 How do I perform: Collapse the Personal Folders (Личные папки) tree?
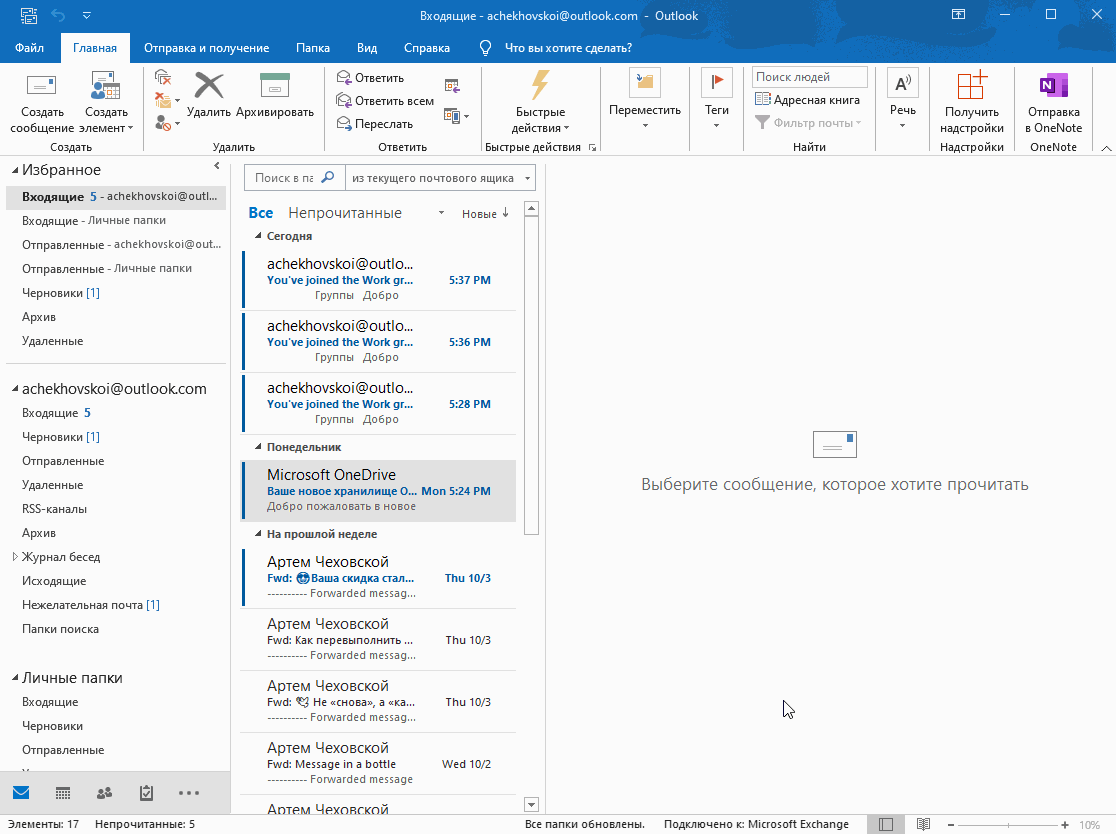click(15, 677)
